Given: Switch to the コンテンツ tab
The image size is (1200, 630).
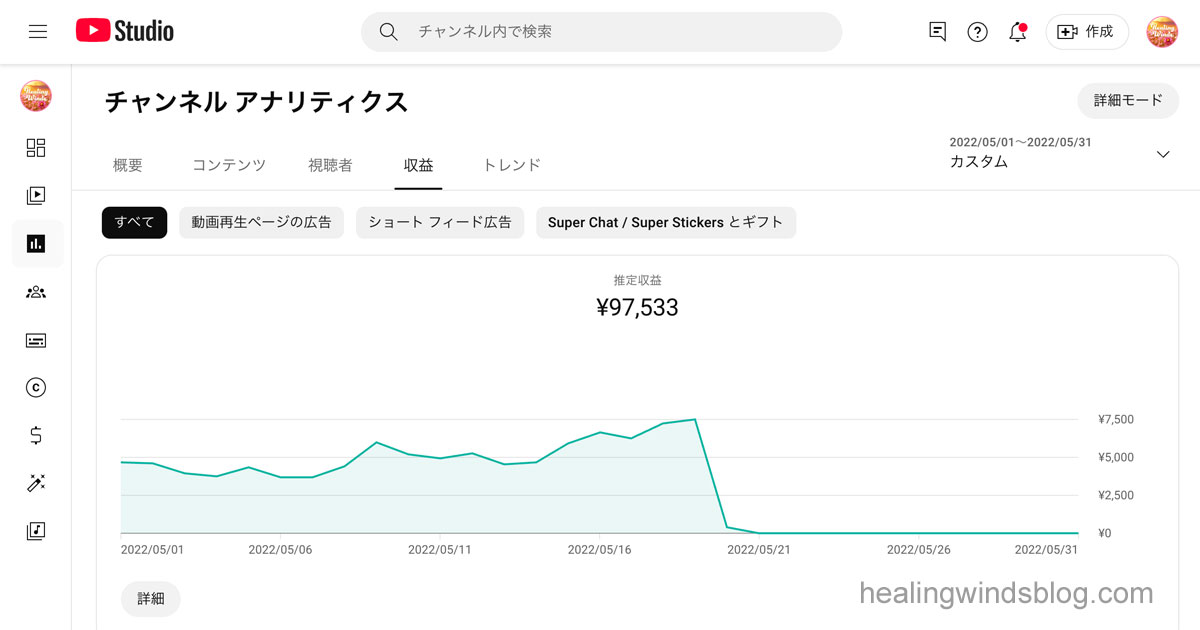Looking at the screenshot, I should tap(229, 165).
